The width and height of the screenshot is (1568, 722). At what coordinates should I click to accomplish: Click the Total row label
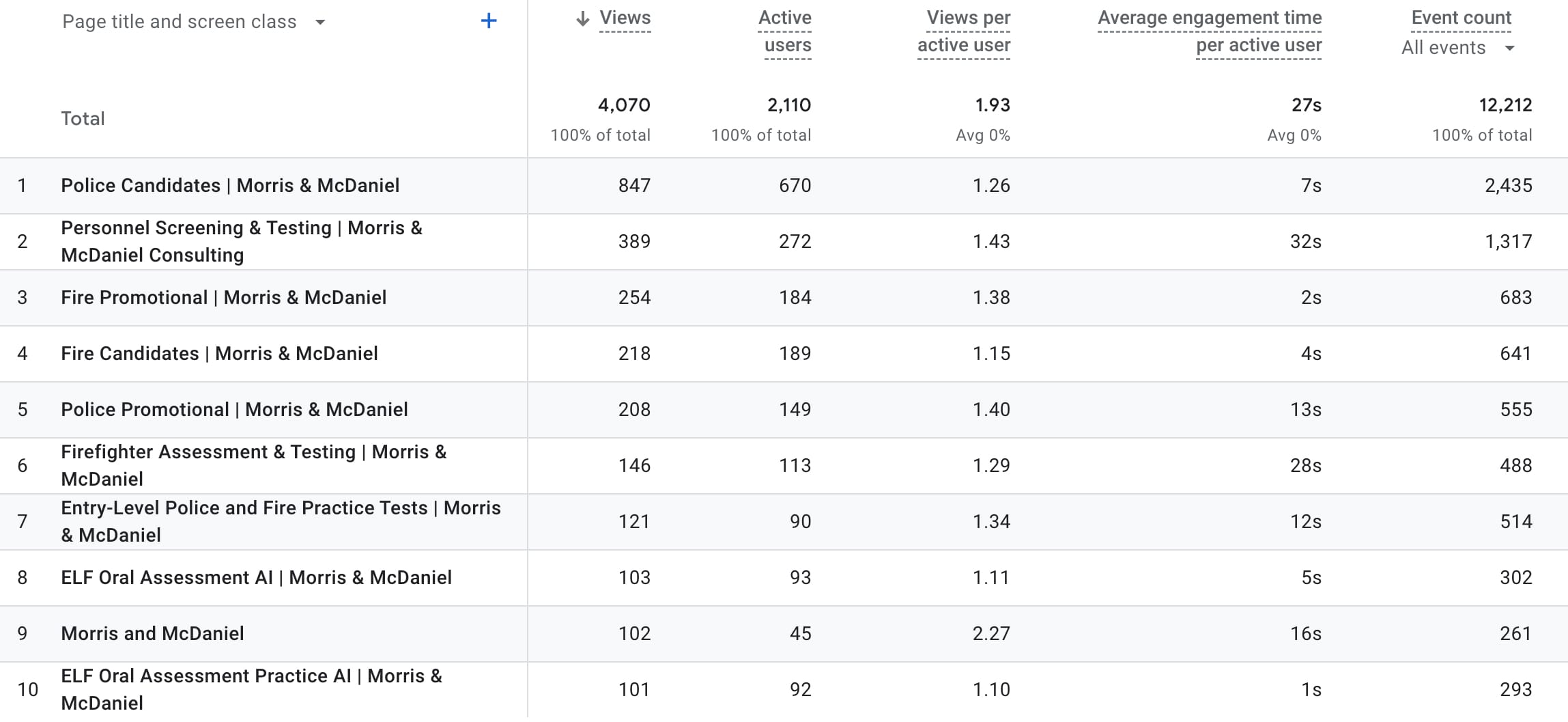click(83, 119)
